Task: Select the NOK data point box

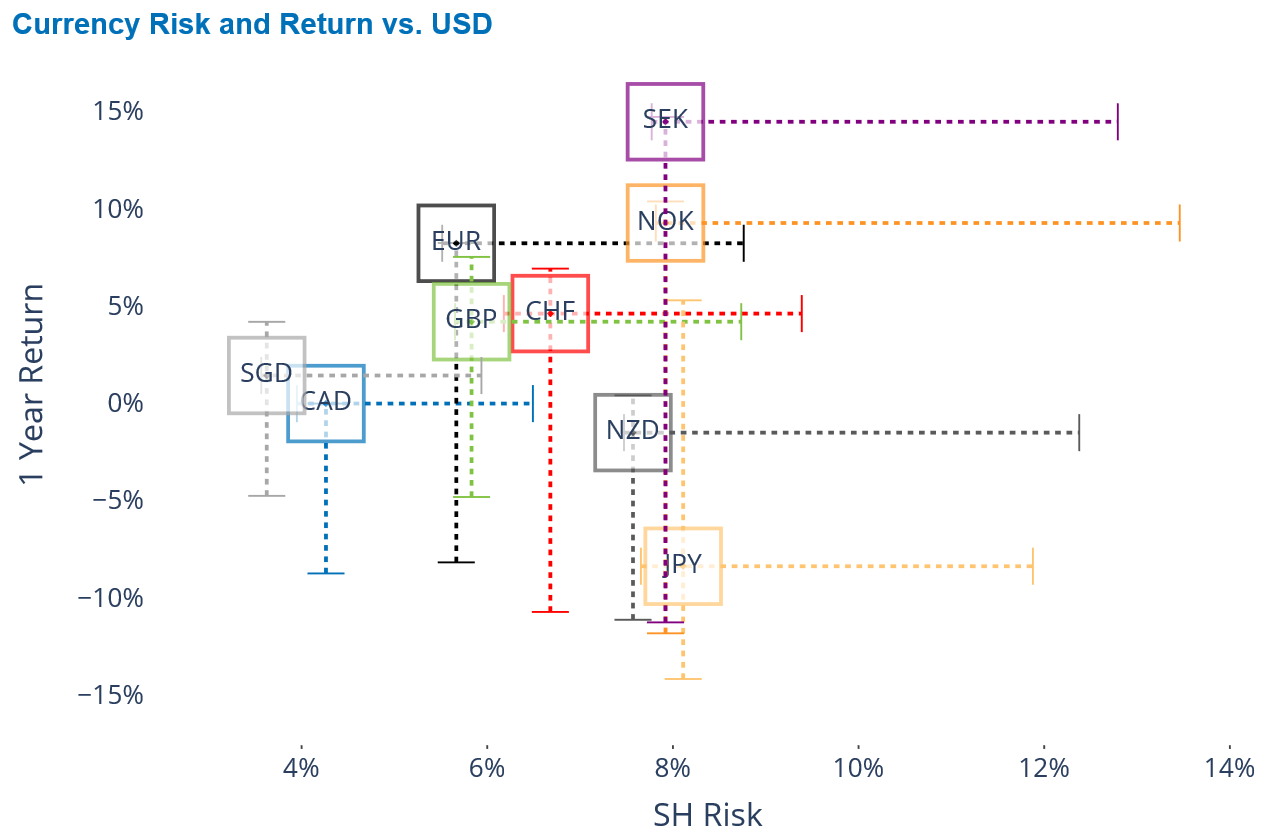Action: (x=665, y=223)
